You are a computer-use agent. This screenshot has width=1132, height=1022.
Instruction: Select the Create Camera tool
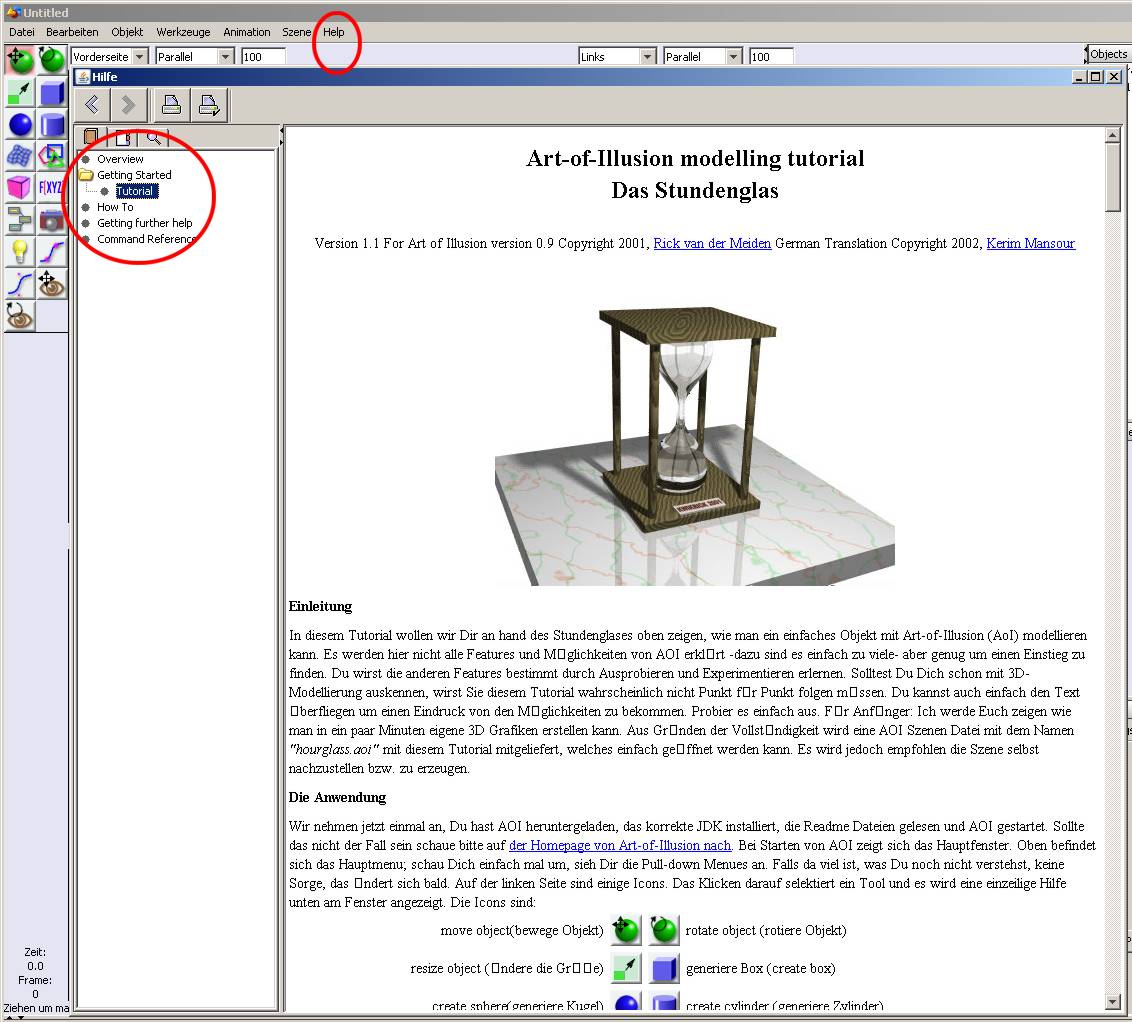click(x=52, y=219)
